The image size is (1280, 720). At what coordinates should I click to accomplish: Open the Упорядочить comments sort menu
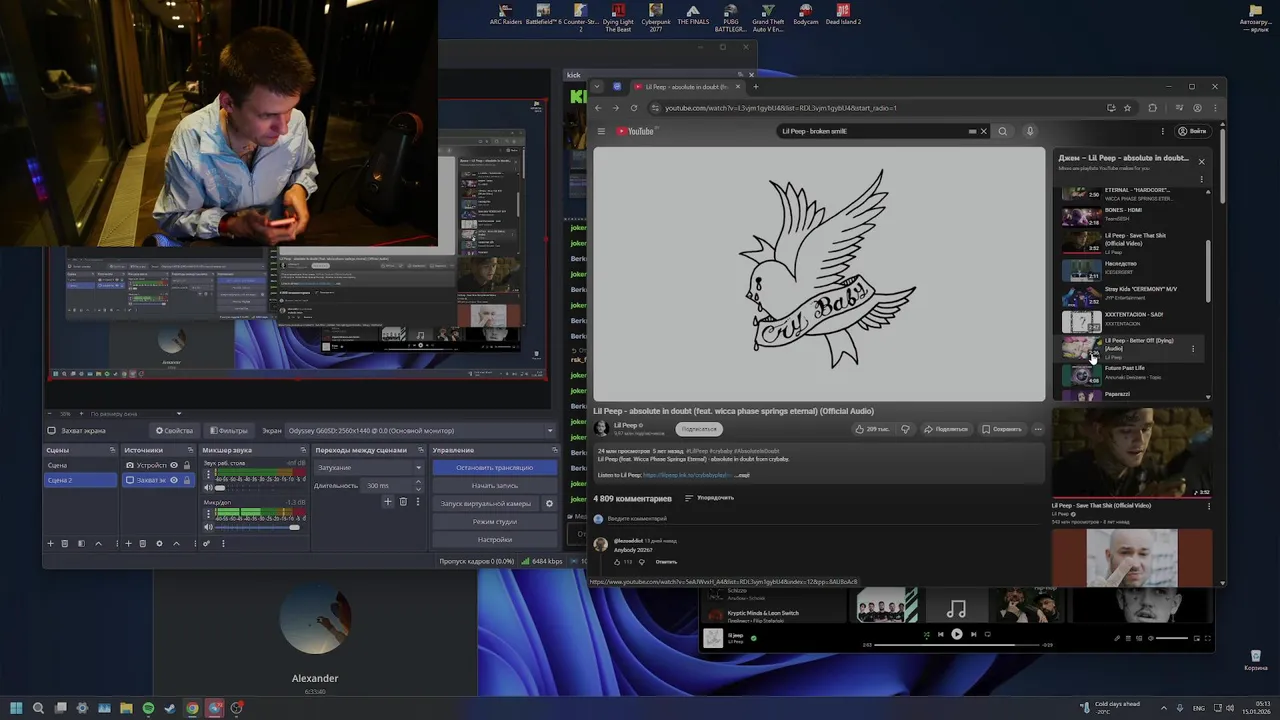[709, 498]
